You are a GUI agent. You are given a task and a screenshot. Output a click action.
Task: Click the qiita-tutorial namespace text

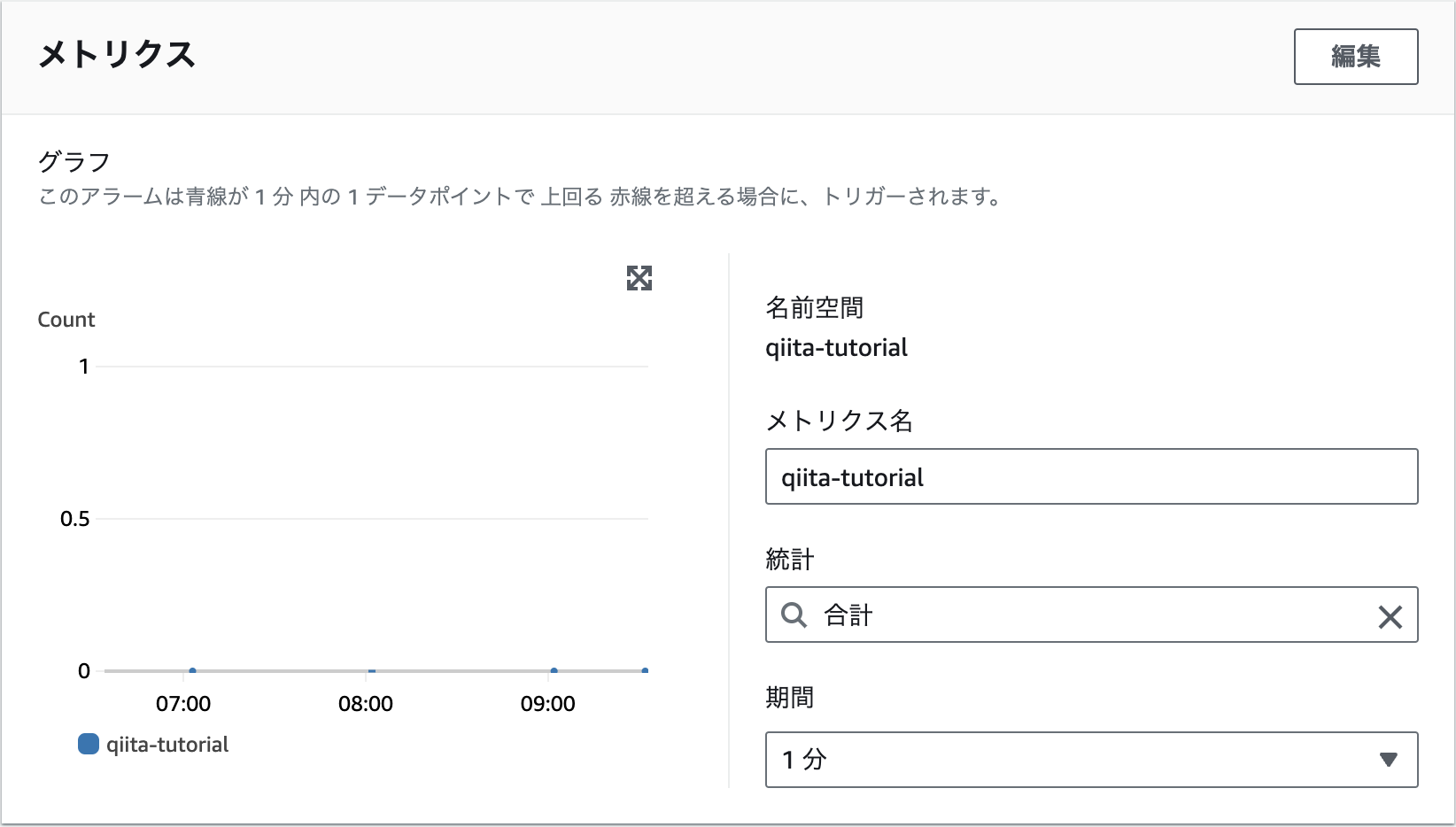pos(837,347)
